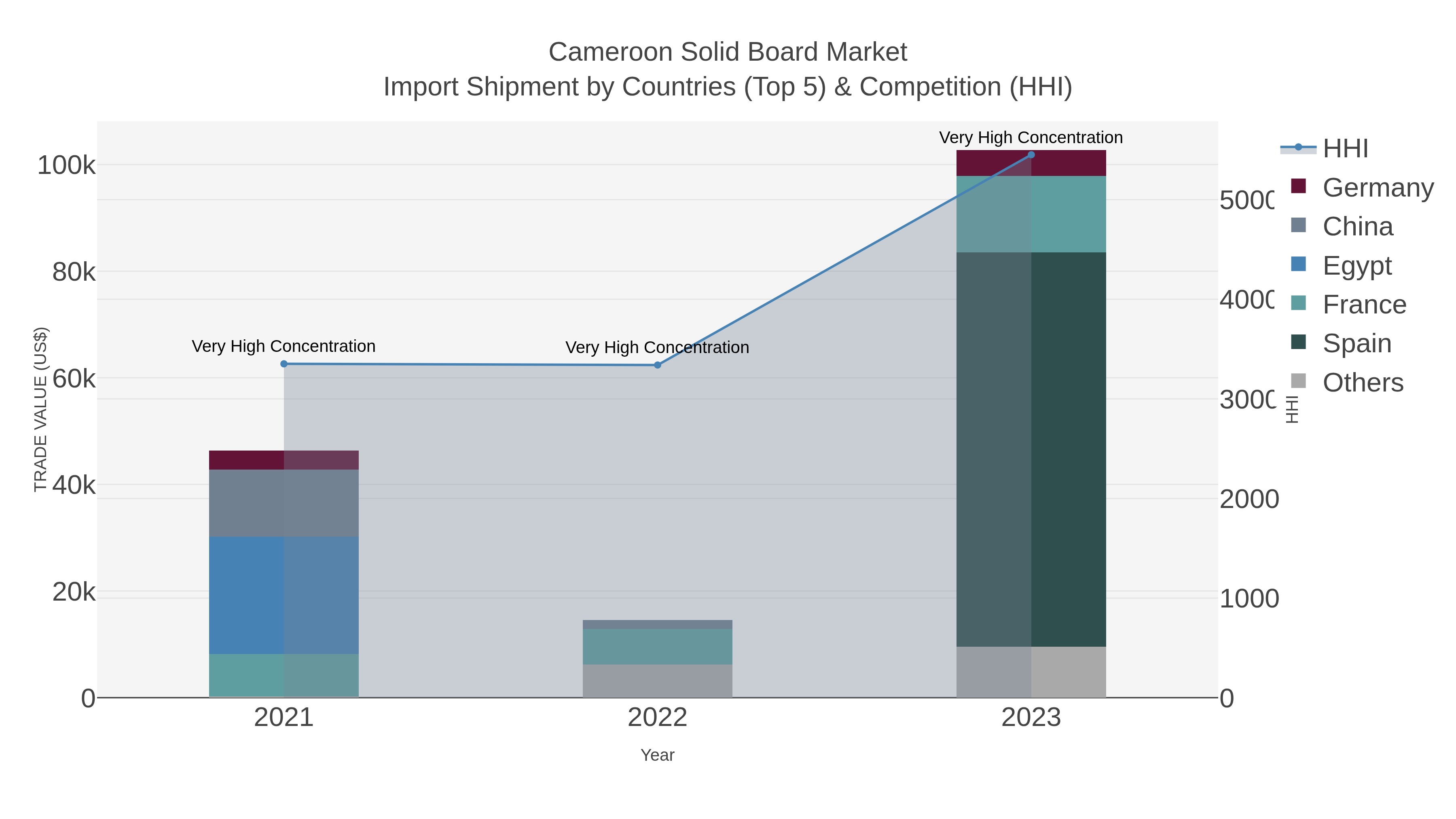Viewport: 1456px width, 819px height.
Task: Select the France bar segment in 2023
Action: click(x=1031, y=214)
